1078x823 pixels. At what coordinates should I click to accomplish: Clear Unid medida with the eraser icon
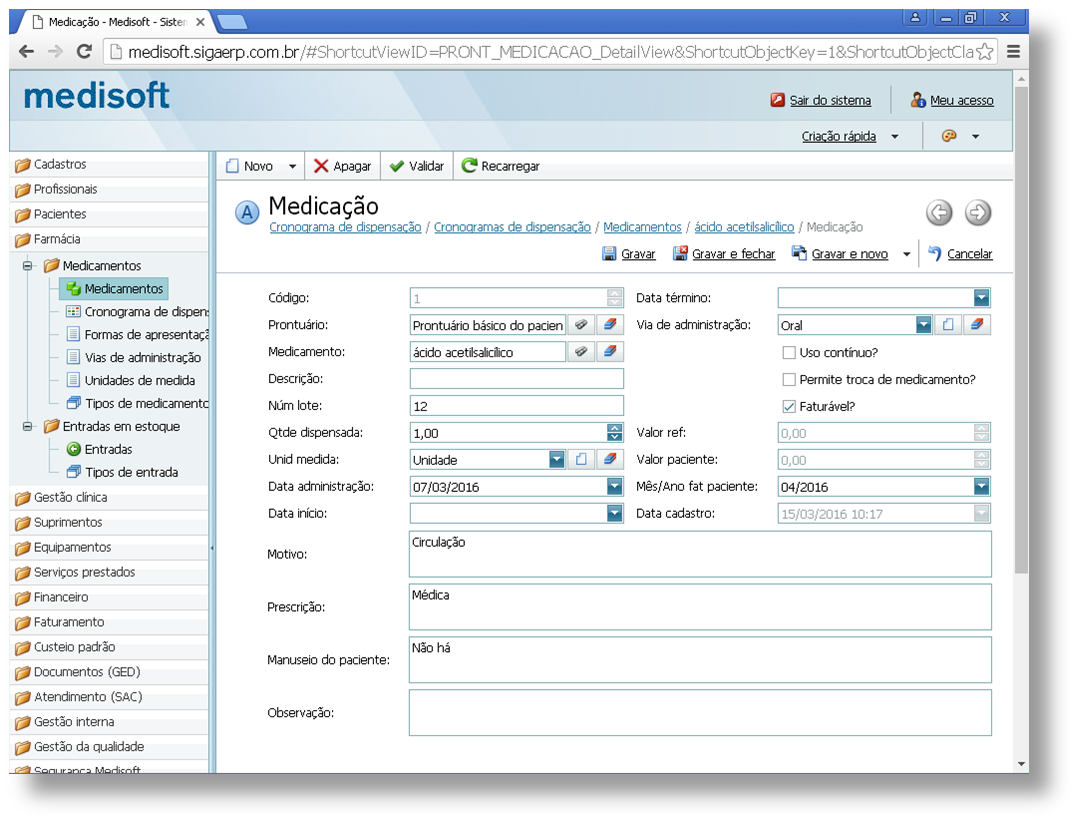coord(610,459)
